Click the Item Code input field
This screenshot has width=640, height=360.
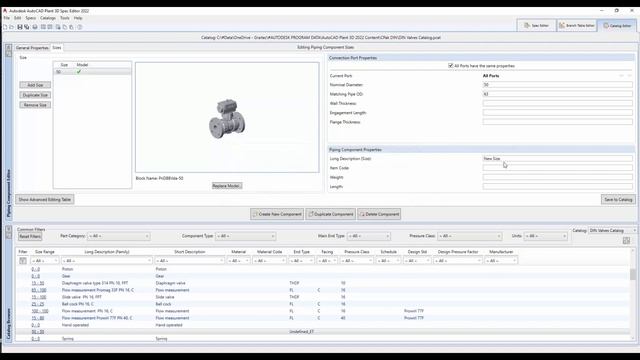(x=558, y=168)
